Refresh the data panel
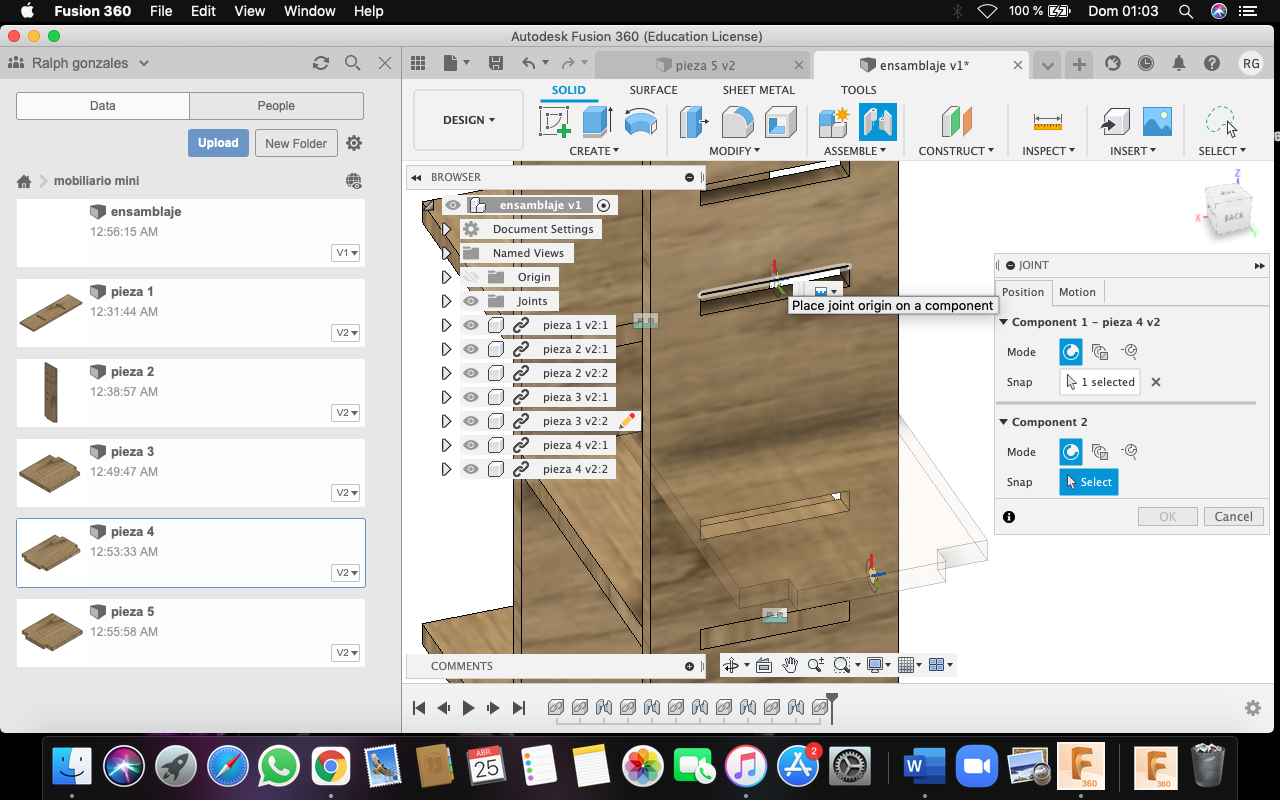 pyautogui.click(x=321, y=63)
